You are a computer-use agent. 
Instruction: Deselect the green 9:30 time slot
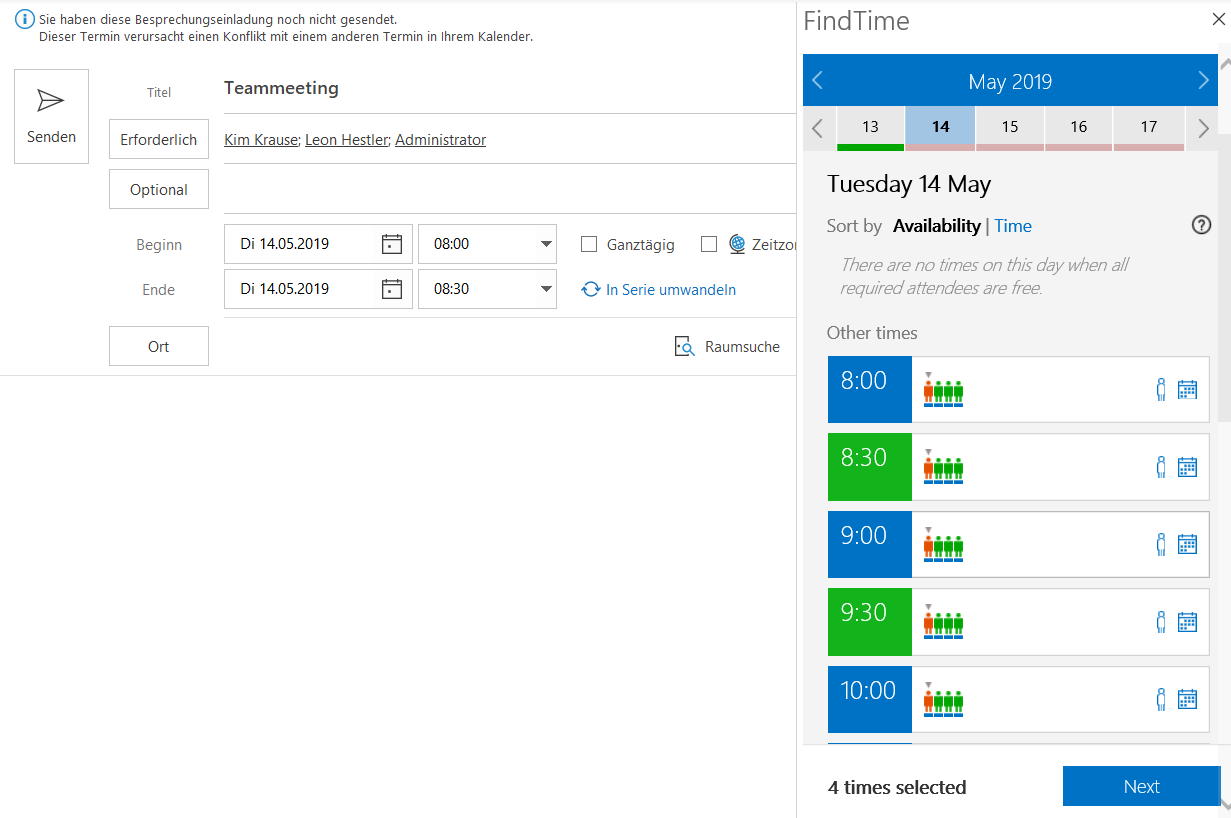[869, 621]
